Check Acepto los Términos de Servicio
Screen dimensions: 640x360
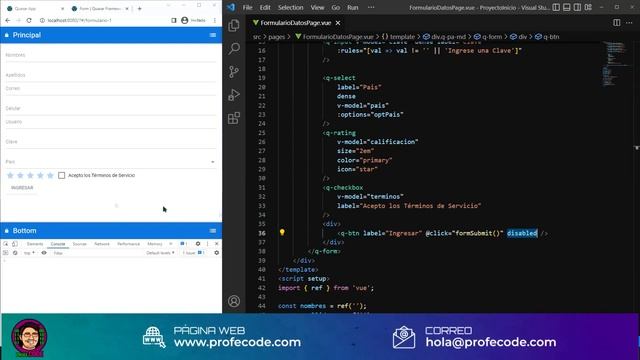(61, 176)
